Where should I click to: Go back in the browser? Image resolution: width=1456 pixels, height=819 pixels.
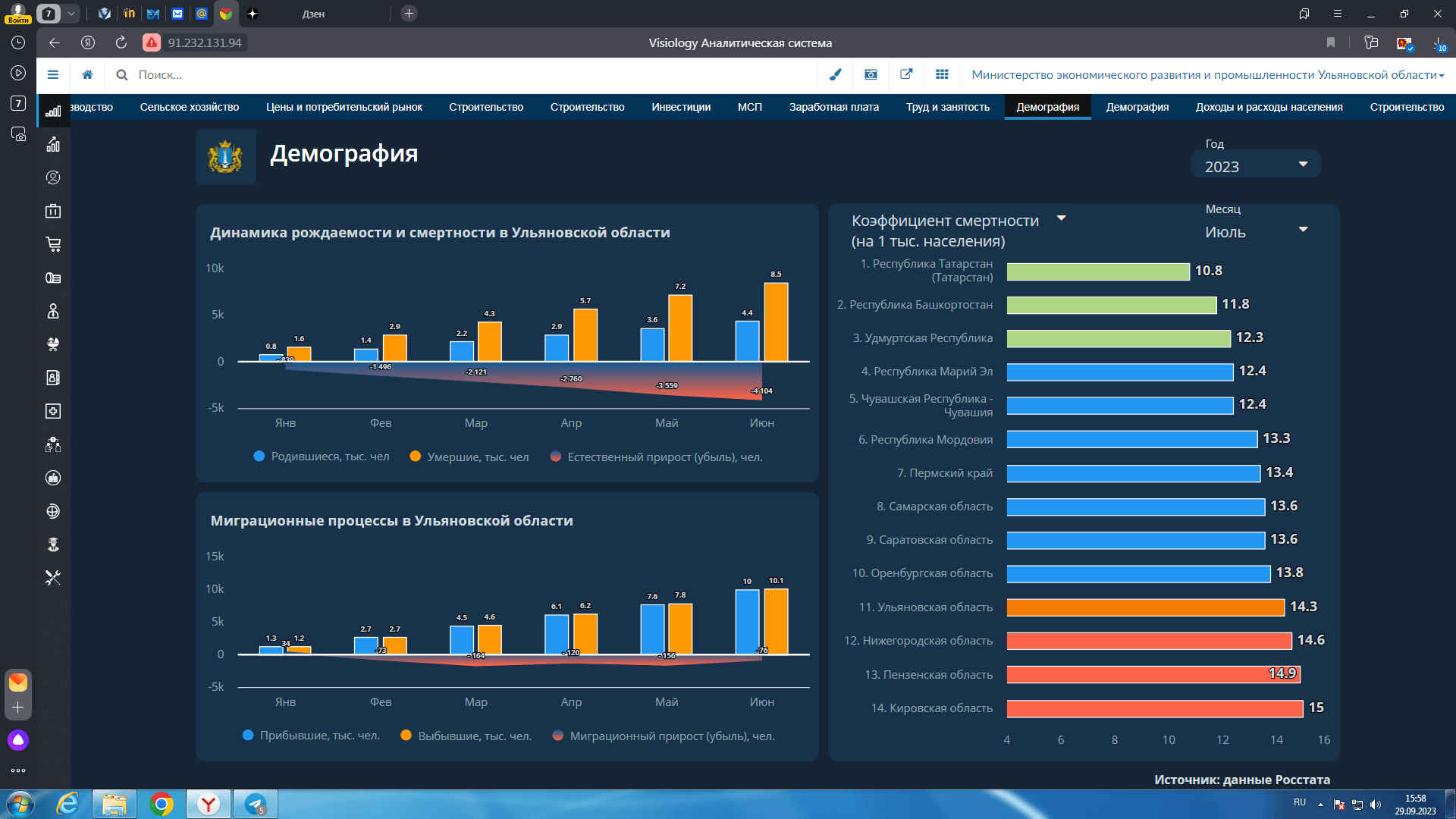(55, 42)
